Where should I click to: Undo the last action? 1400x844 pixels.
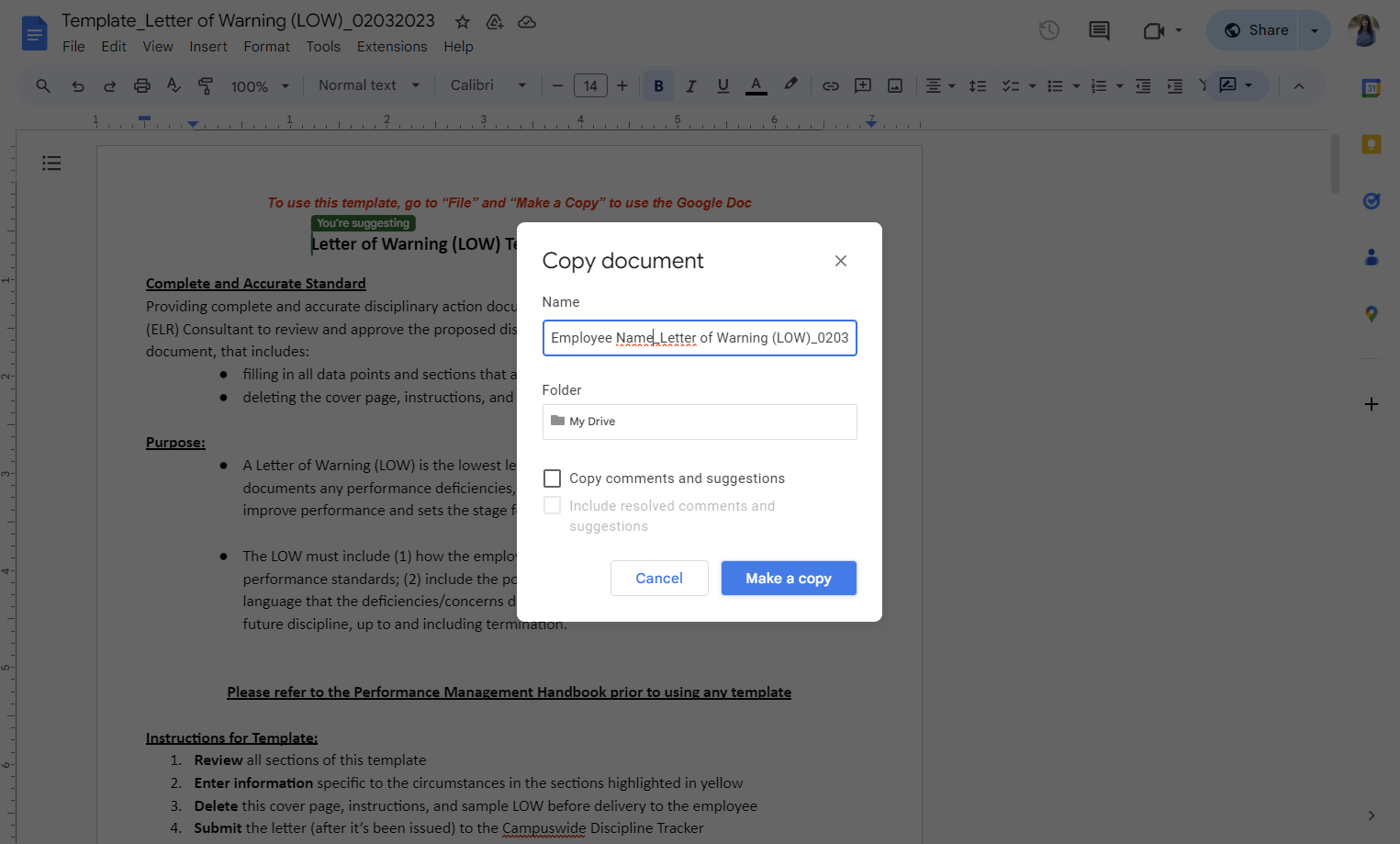(x=78, y=85)
